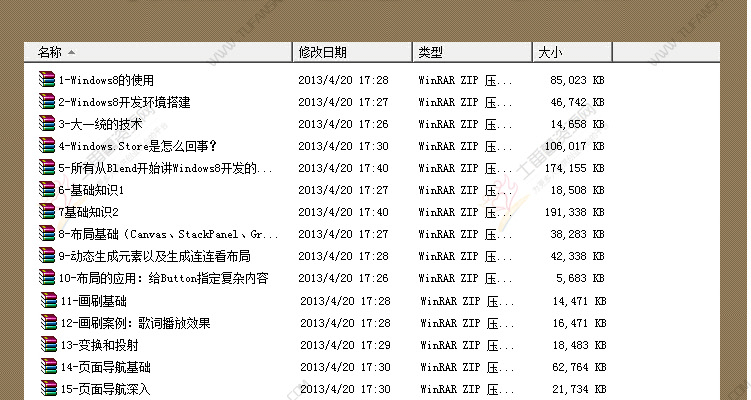Sort by the 修改日期 column header

point(353,52)
